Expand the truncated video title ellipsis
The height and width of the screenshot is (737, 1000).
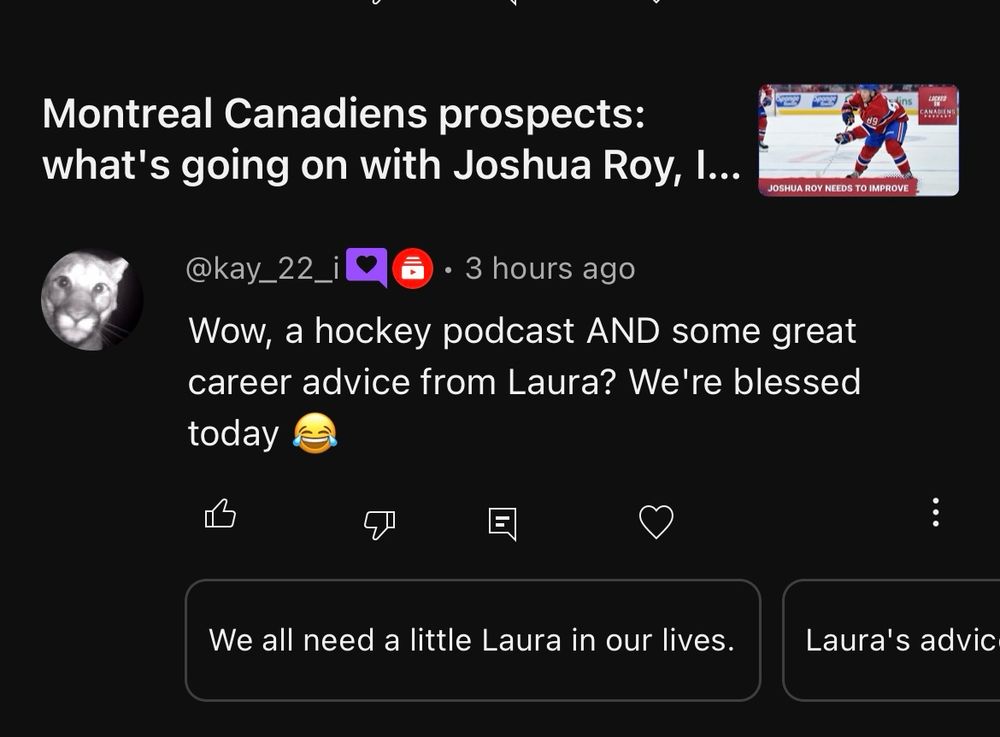click(729, 166)
